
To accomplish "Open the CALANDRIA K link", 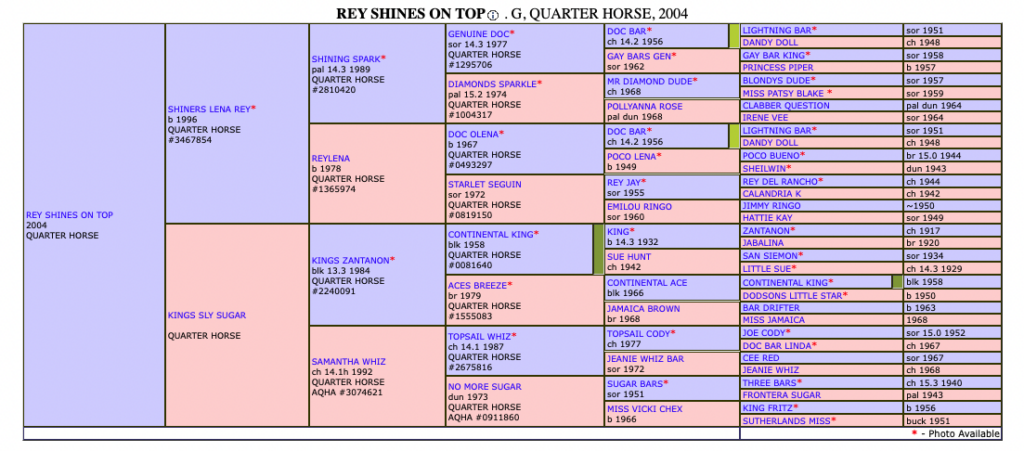I will point(772,193).
